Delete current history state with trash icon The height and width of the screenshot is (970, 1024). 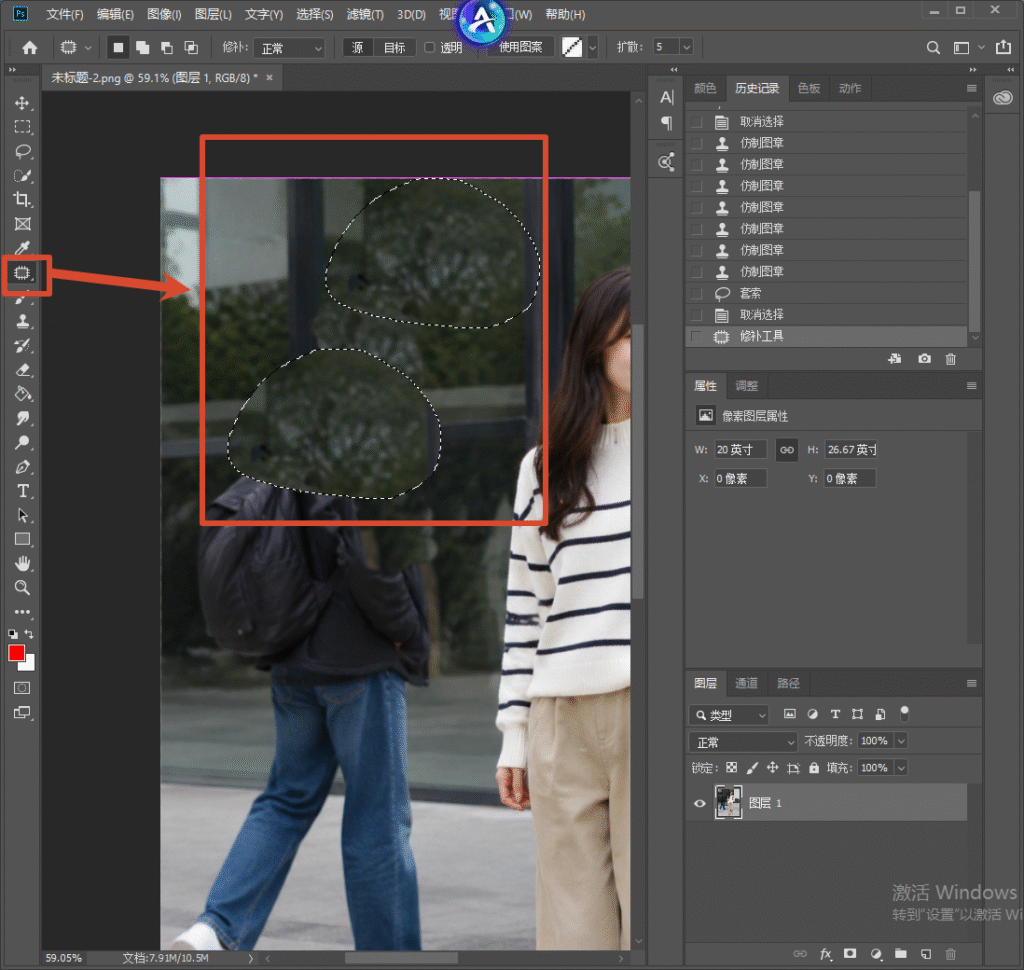coord(951,359)
